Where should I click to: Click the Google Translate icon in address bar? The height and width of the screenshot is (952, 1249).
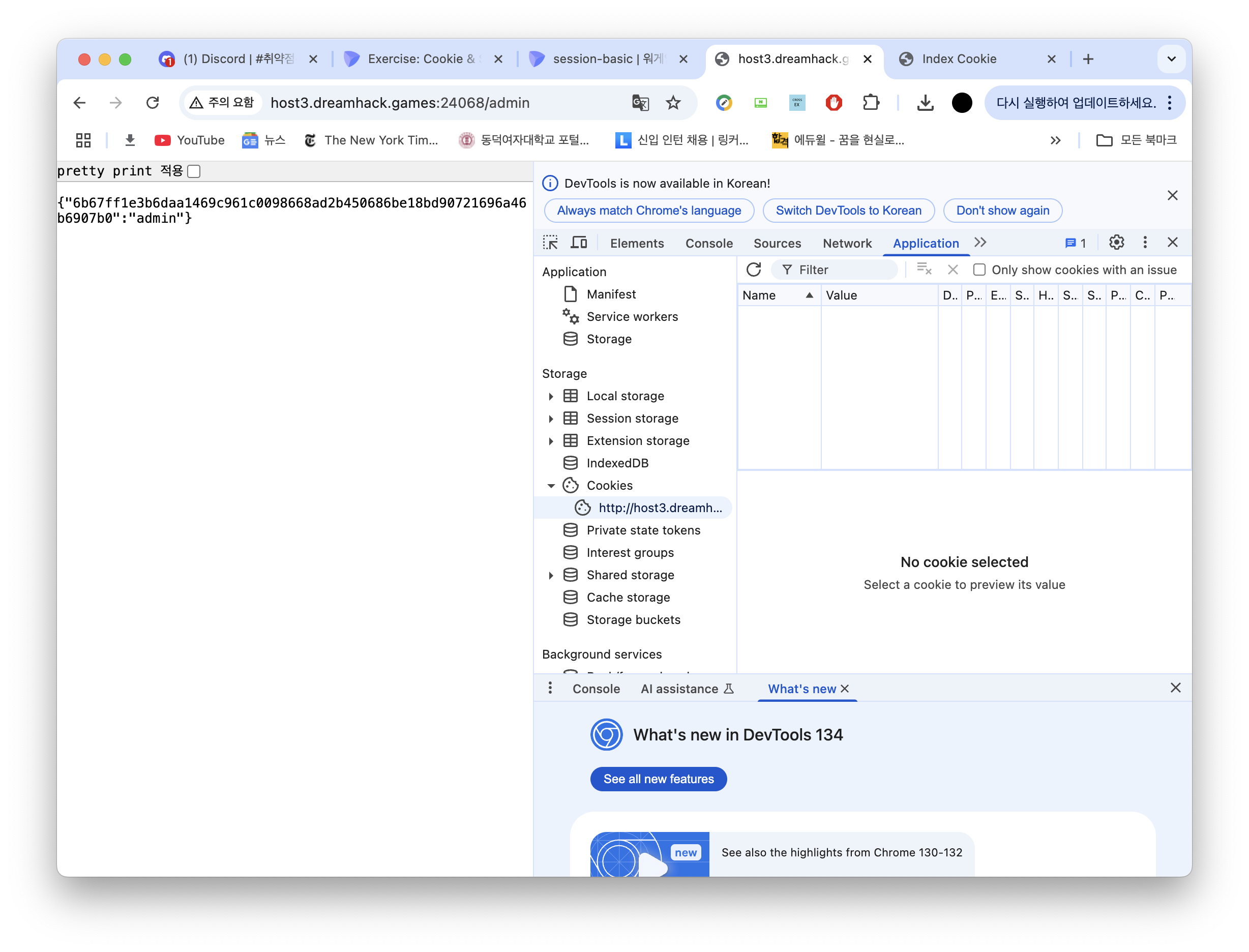tap(640, 103)
